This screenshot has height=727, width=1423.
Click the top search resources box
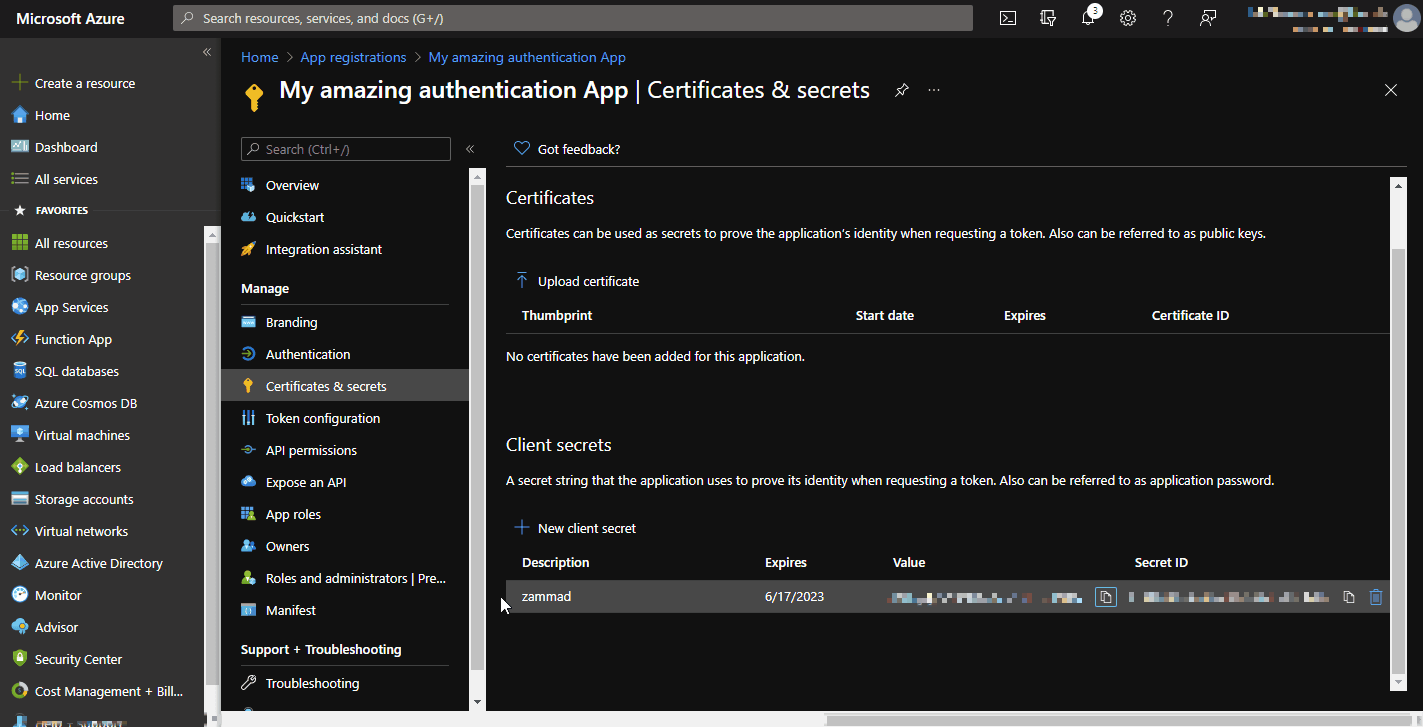(x=573, y=18)
